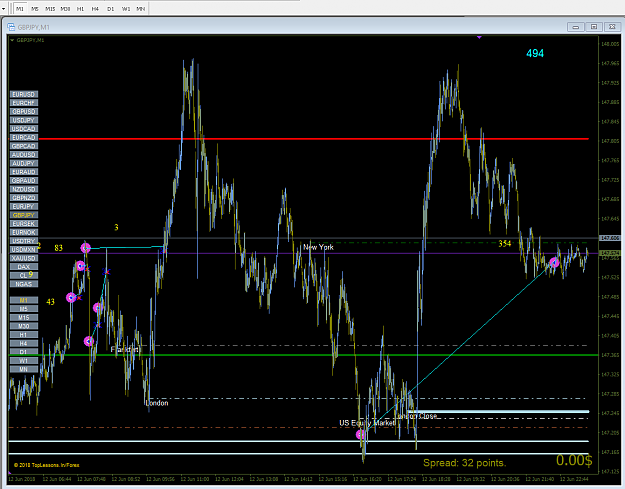Click the TopLessons.lv/Forex copyright text

pos(47,465)
